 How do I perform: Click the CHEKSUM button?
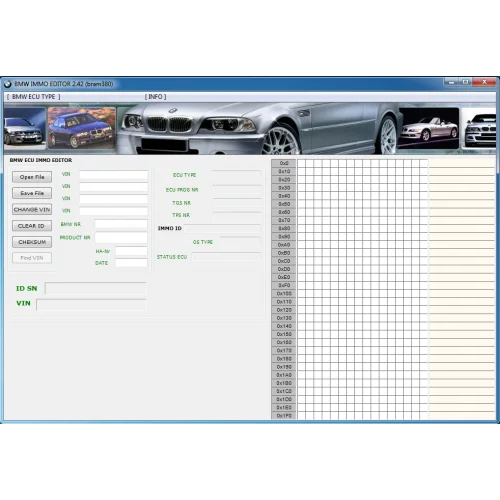[32, 242]
